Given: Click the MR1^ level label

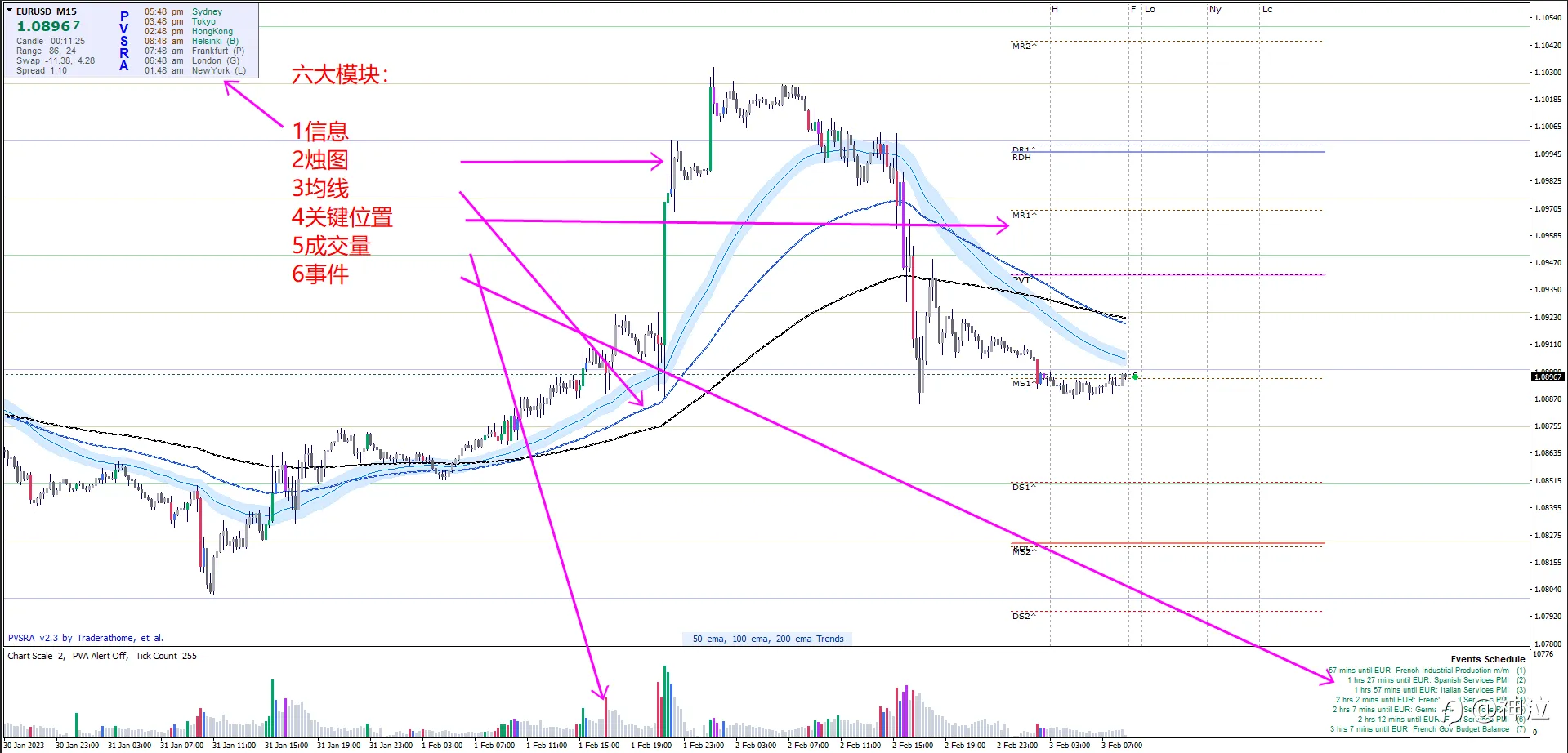Looking at the screenshot, I should click(x=1024, y=216).
